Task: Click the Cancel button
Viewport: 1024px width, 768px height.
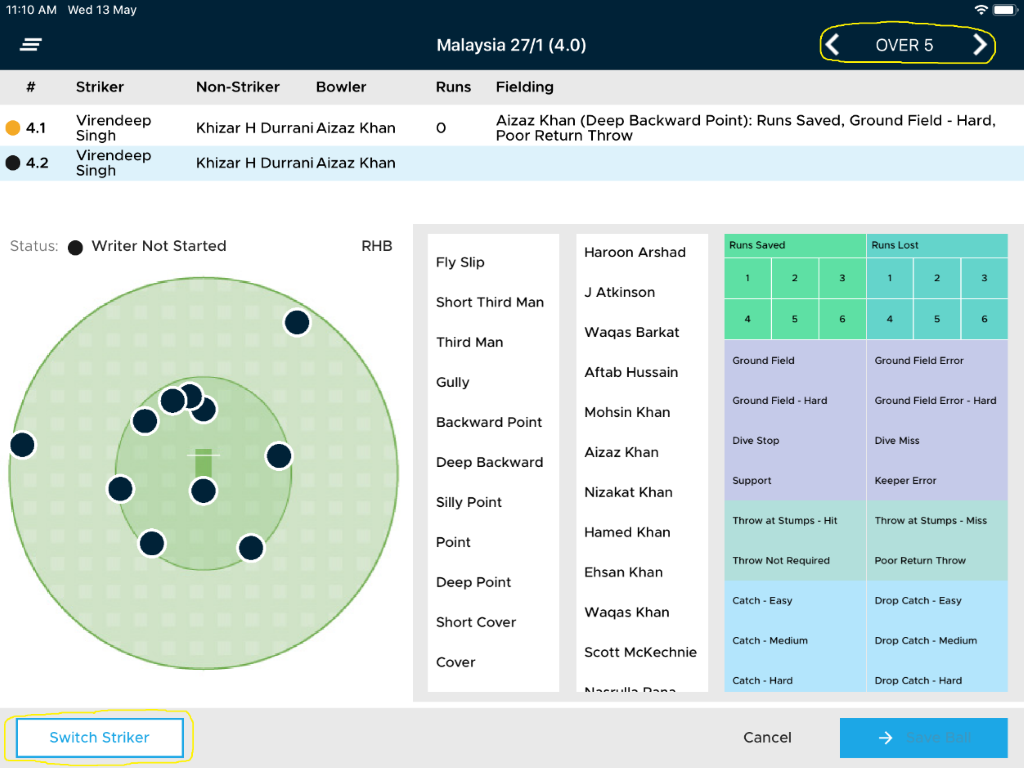Action: [767, 737]
